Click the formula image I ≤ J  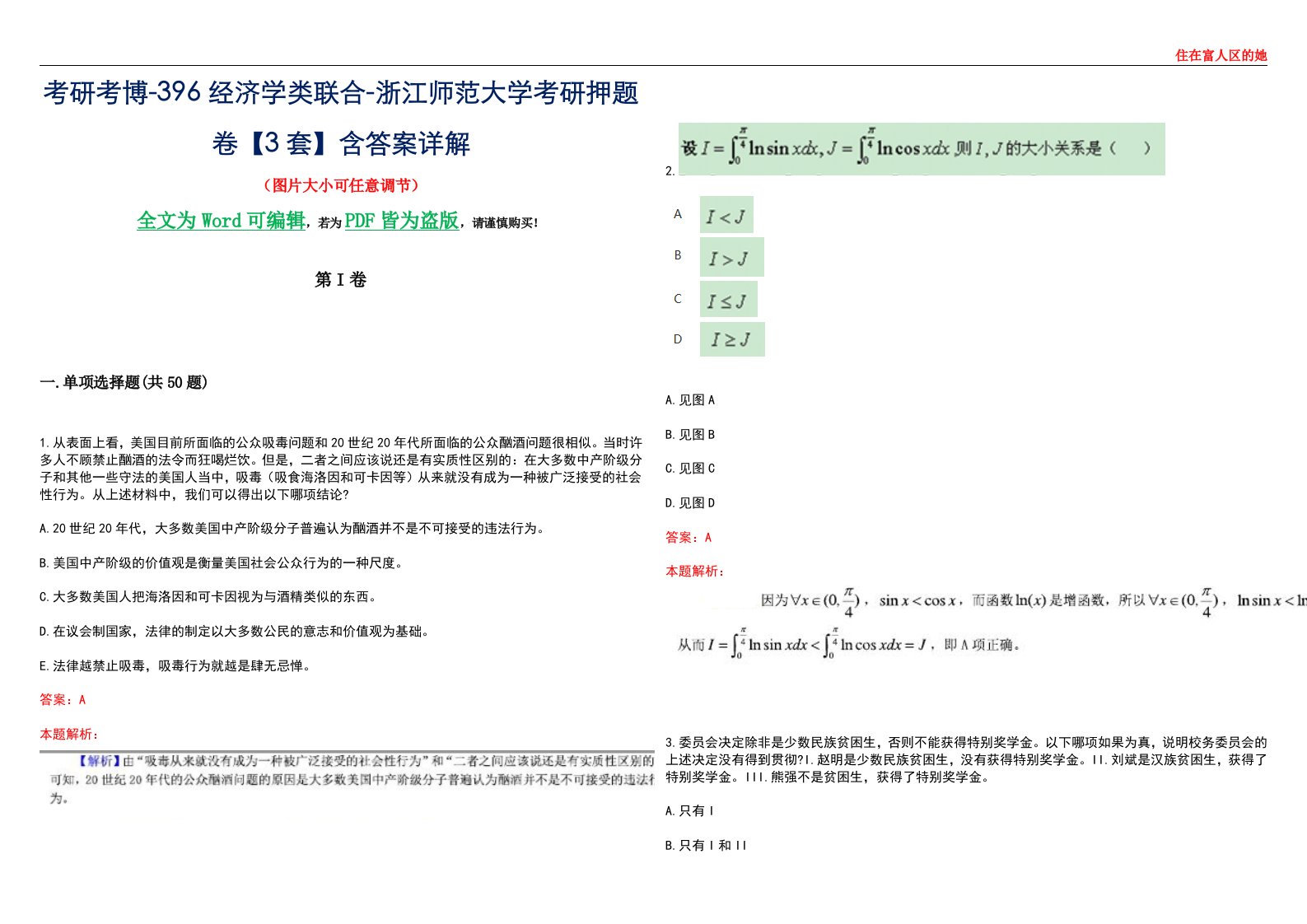pos(729,300)
